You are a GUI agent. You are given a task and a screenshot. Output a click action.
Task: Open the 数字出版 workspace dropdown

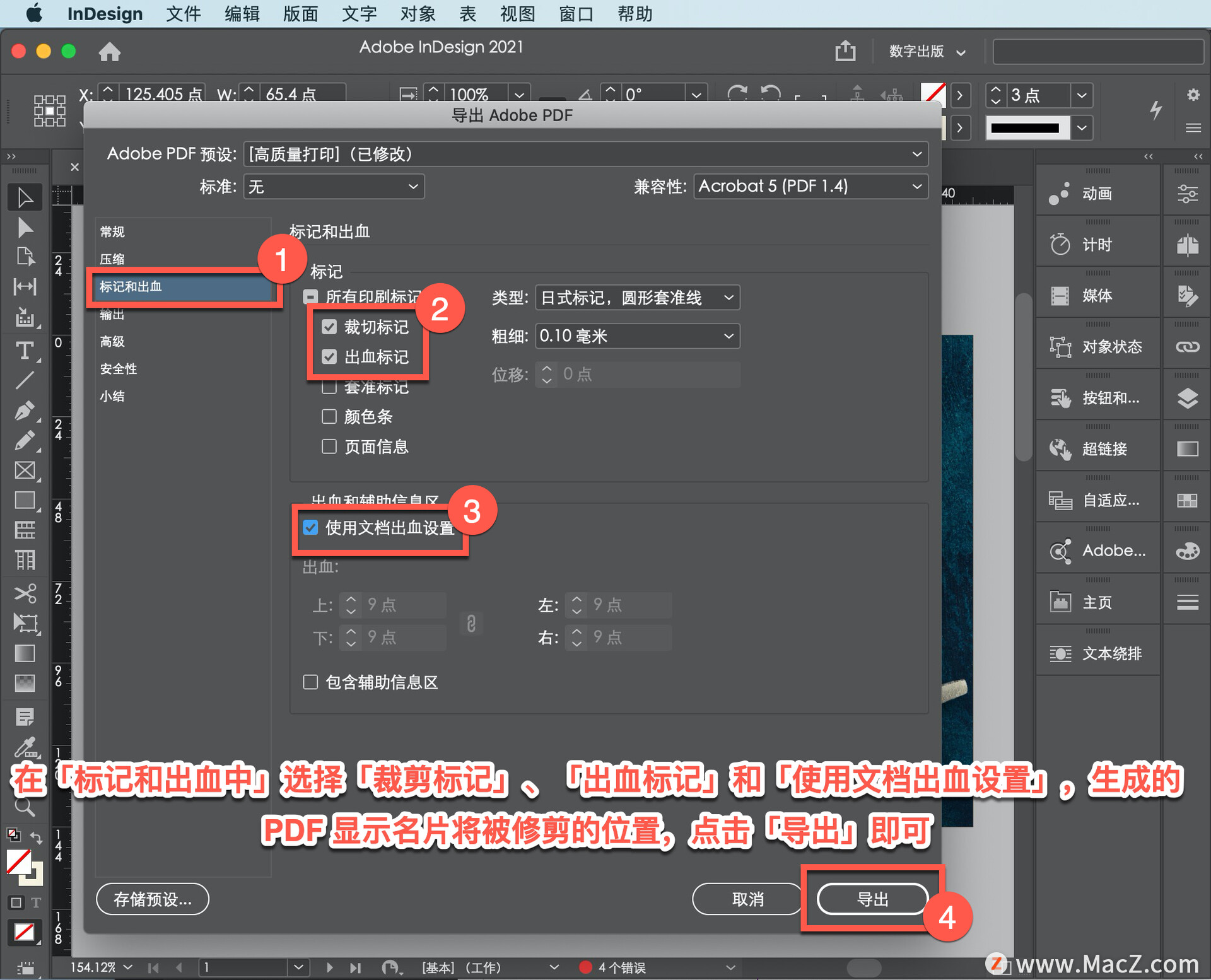point(927,52)
